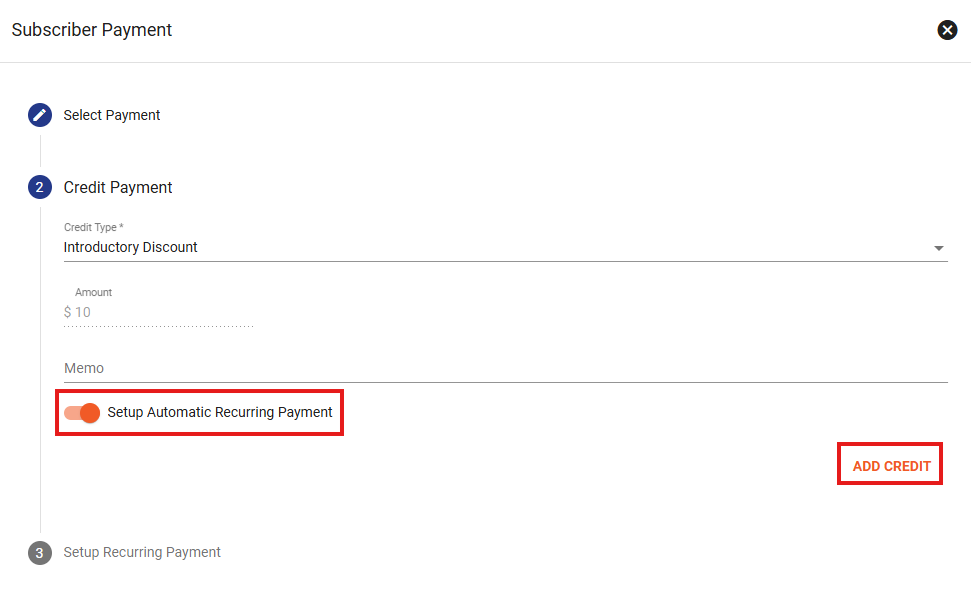Viewport: 971px width, 605px height.
Task: Click the disabled Amount field showing 10
Action: pos(159,312)
